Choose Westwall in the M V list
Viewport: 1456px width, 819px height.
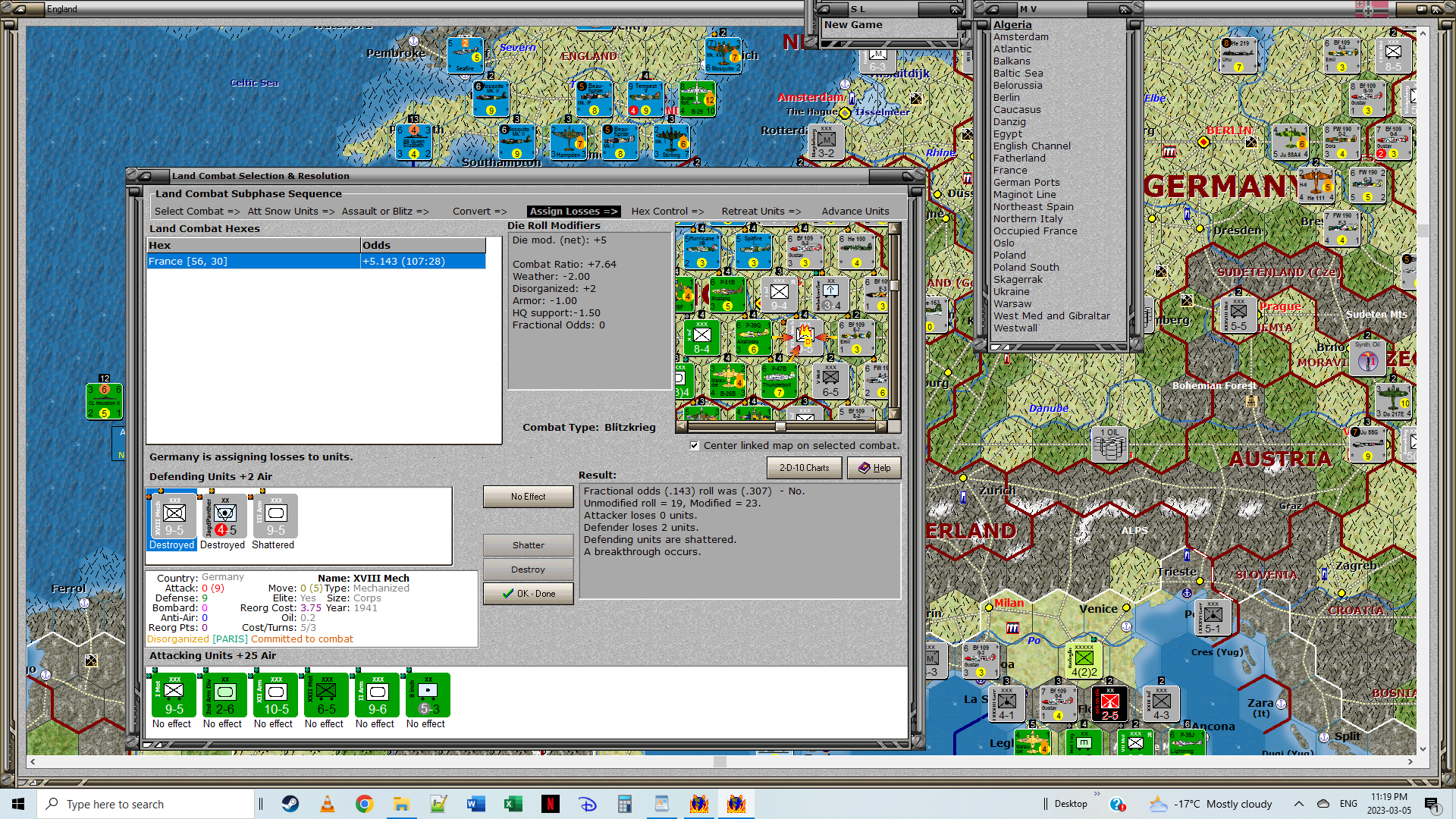[1015, 328]
